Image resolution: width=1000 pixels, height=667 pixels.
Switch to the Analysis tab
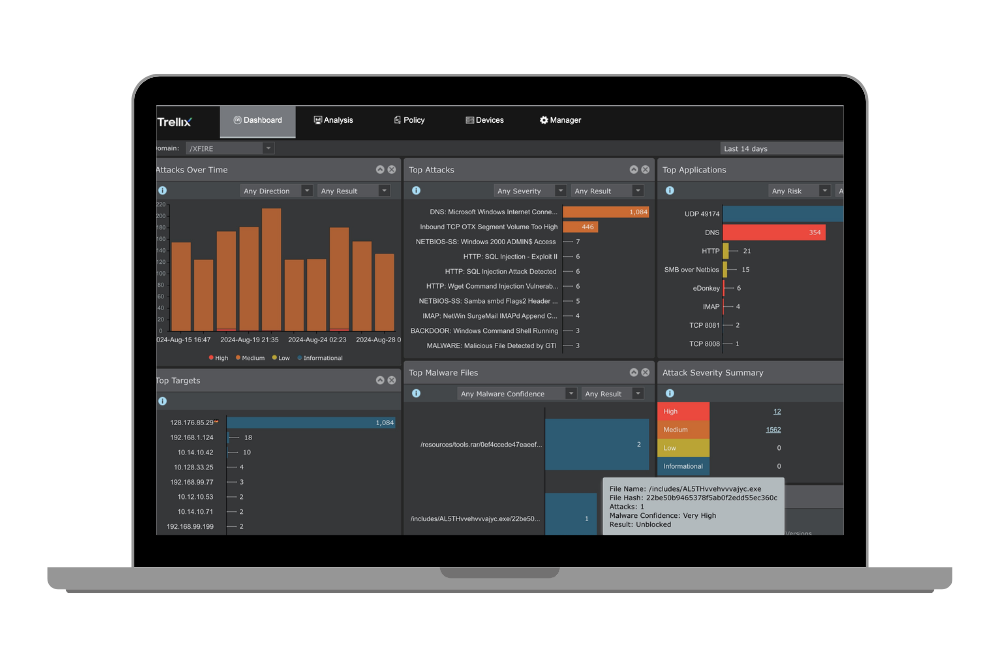[x=333, y=121]
